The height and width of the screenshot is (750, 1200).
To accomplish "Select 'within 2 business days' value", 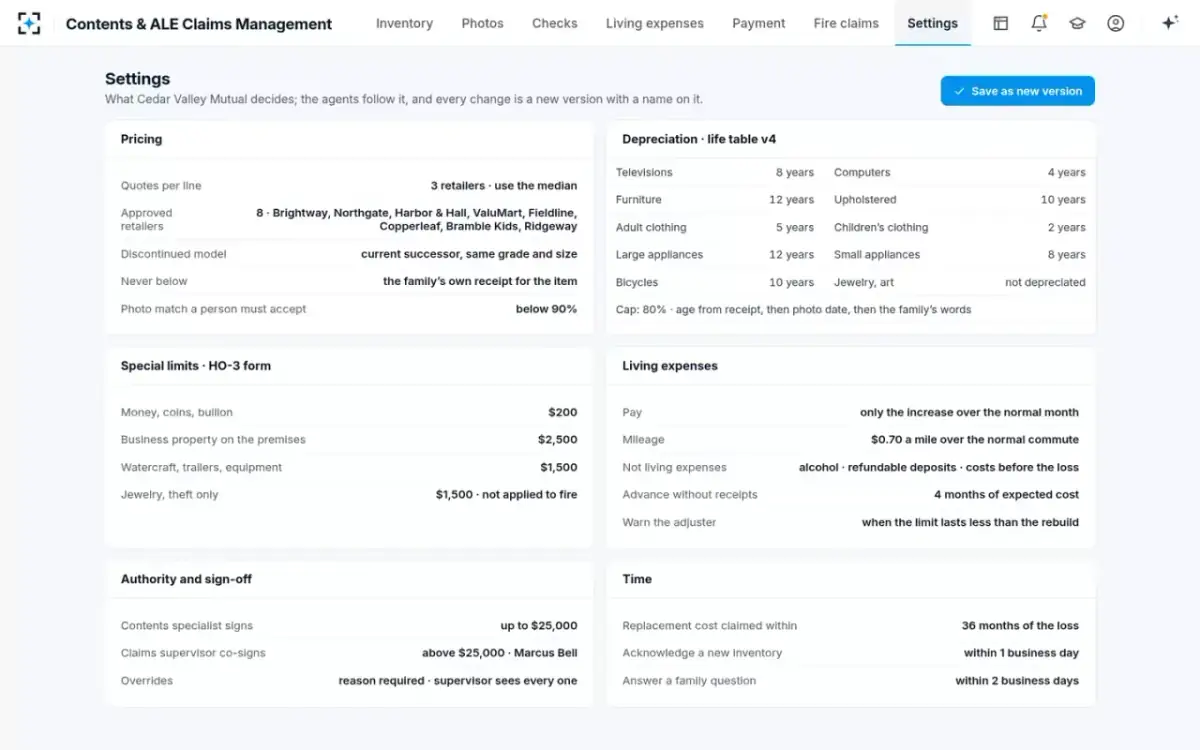I will (1017, 681).
